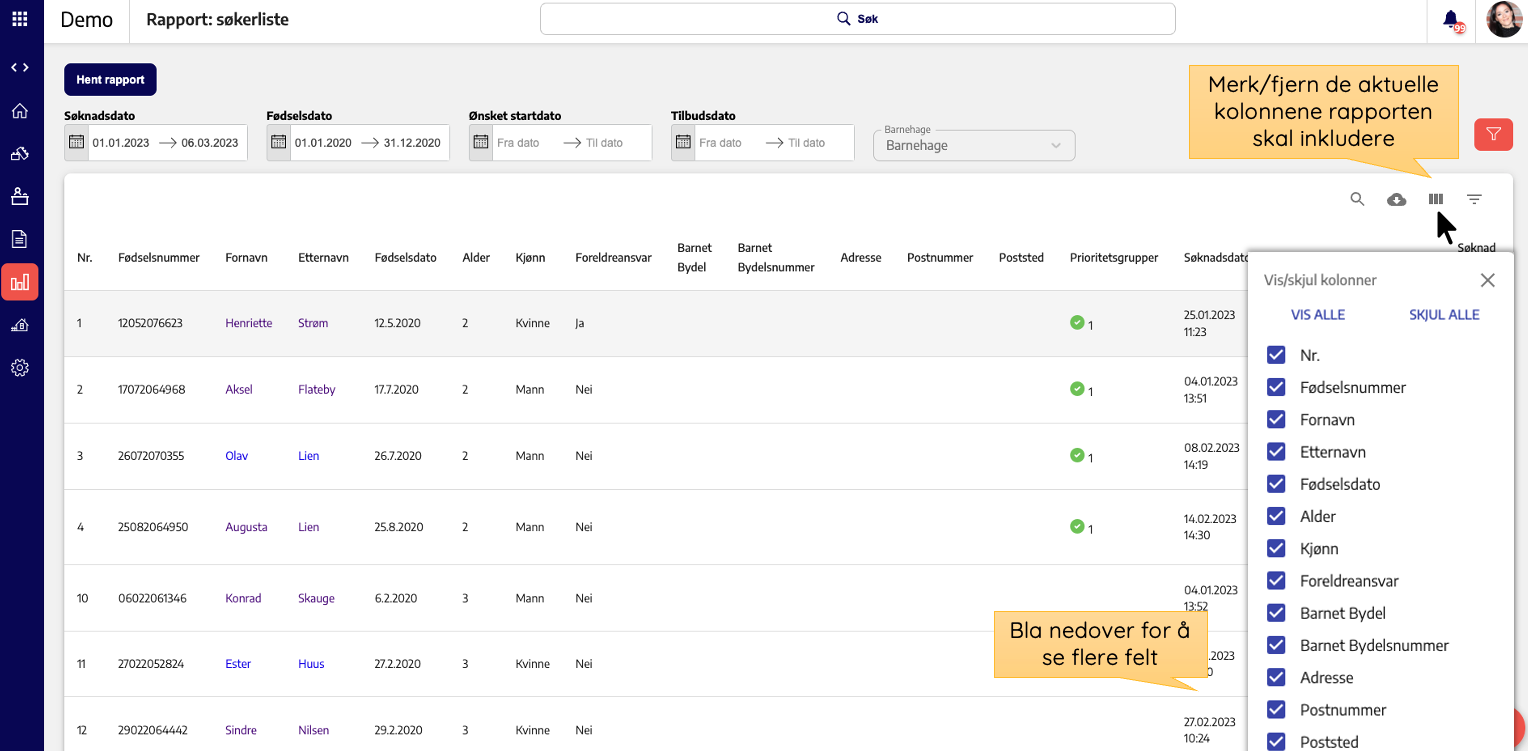
Task: Click Fødselsdato end date 31.12.2020
Action: coord(412,143)
